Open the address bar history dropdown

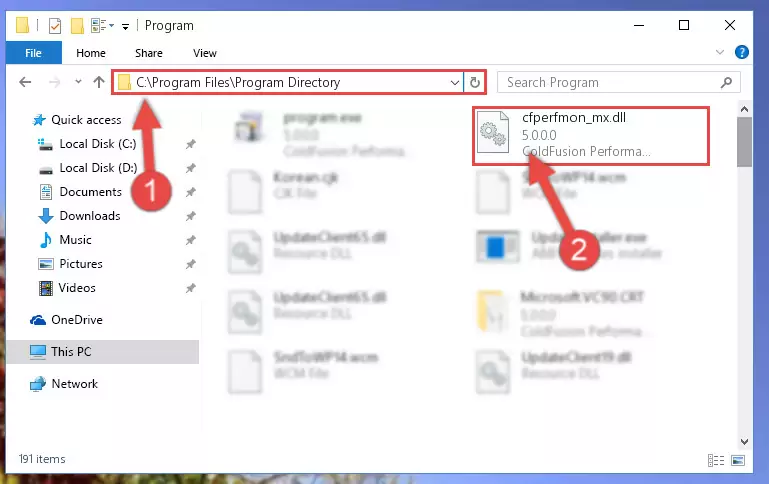(455, 82)
